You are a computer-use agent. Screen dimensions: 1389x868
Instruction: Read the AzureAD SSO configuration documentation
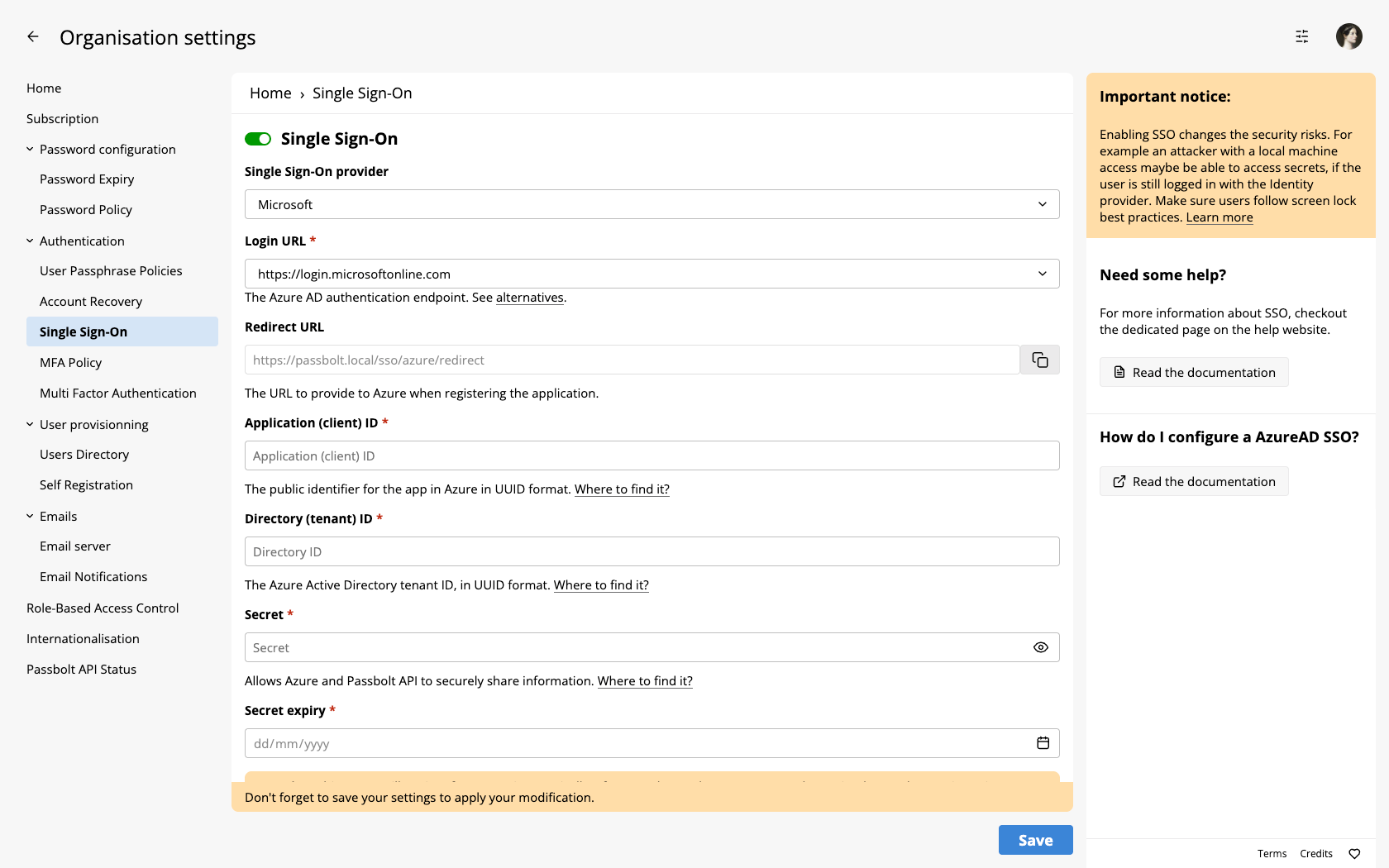1194,481
